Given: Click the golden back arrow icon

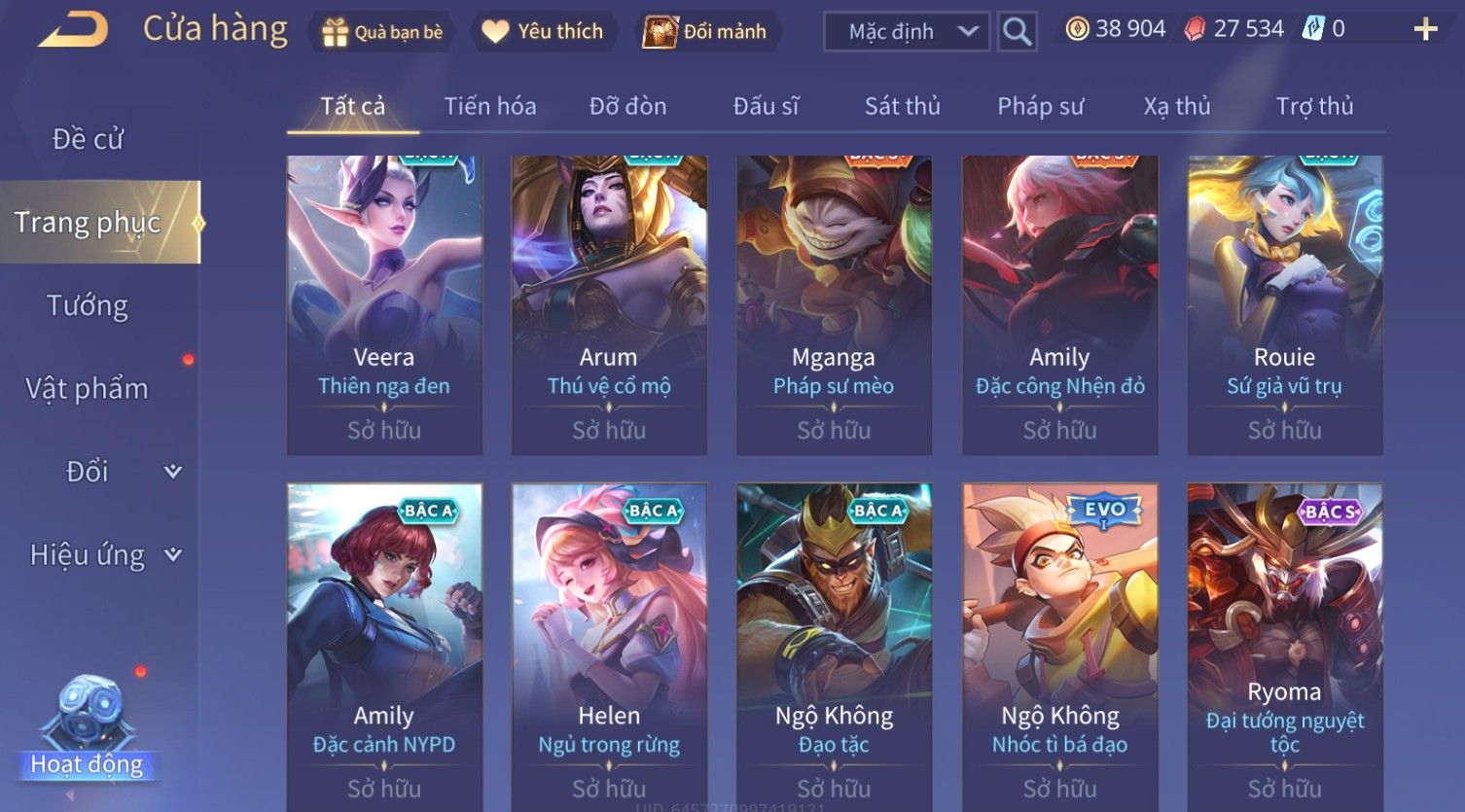Looking at the screenshot, I should (x=73, y=30).
